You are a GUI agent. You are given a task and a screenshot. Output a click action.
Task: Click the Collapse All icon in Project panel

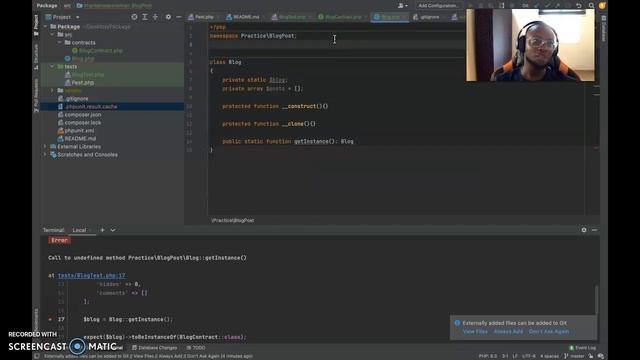[155, 17]
